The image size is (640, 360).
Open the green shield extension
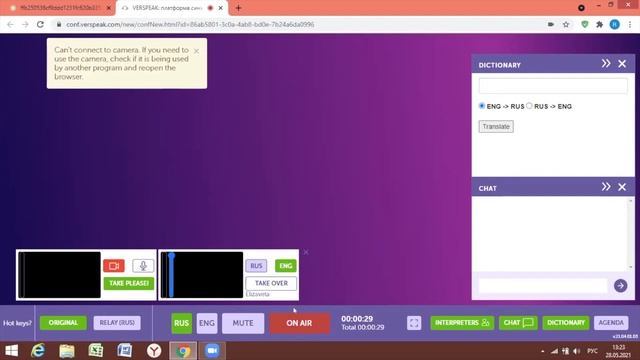pyautogui.click(x=584, y=24)
